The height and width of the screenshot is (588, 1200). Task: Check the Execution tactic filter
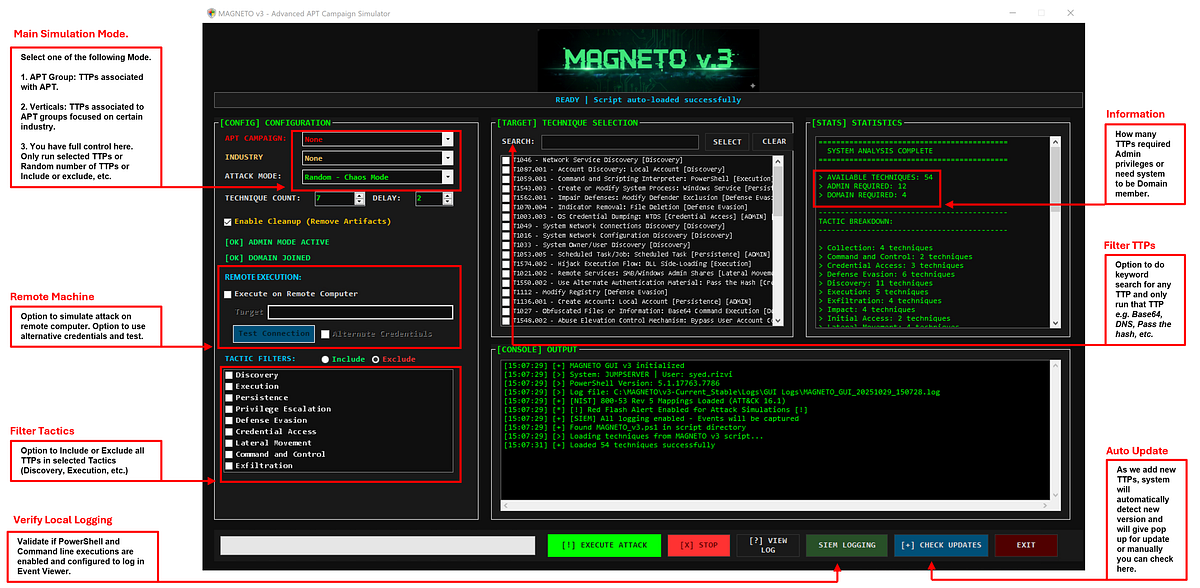(230, 386)
